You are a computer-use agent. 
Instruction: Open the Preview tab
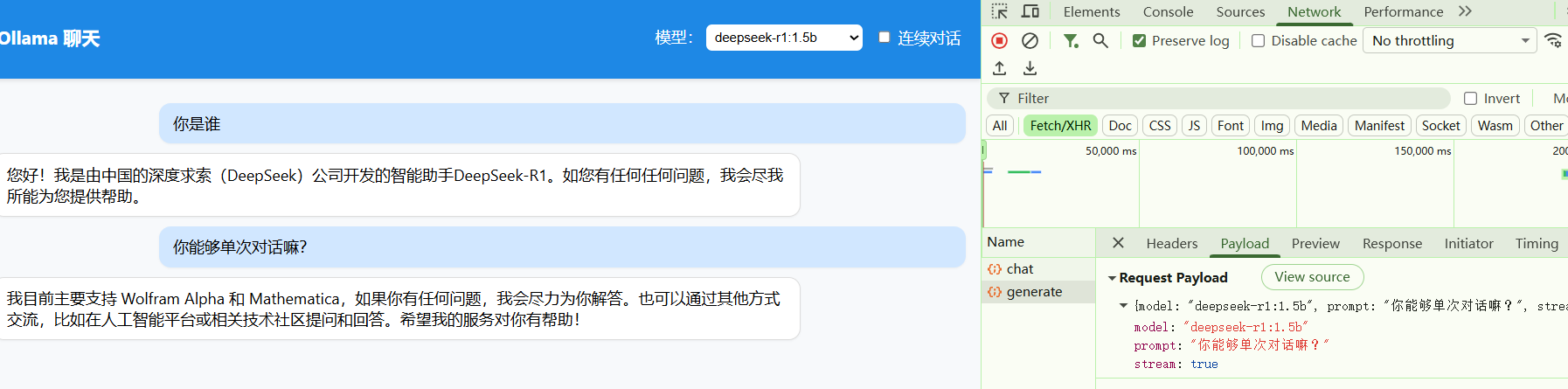(x=1315, y=243)
